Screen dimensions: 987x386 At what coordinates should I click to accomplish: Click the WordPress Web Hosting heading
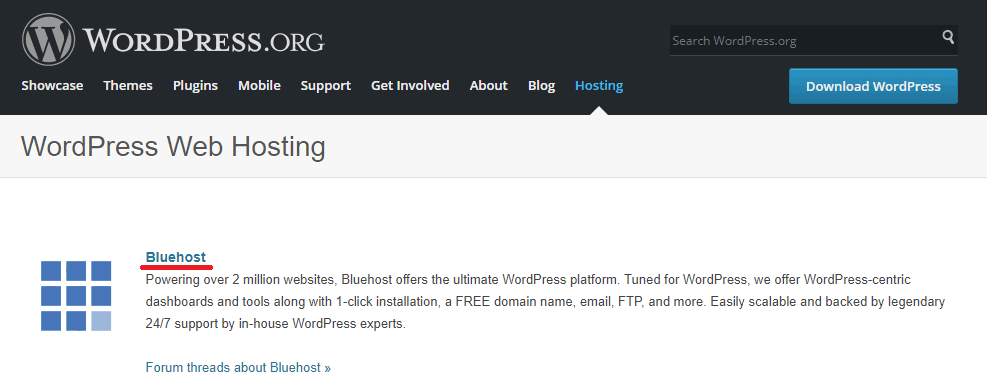coord(173,147)
